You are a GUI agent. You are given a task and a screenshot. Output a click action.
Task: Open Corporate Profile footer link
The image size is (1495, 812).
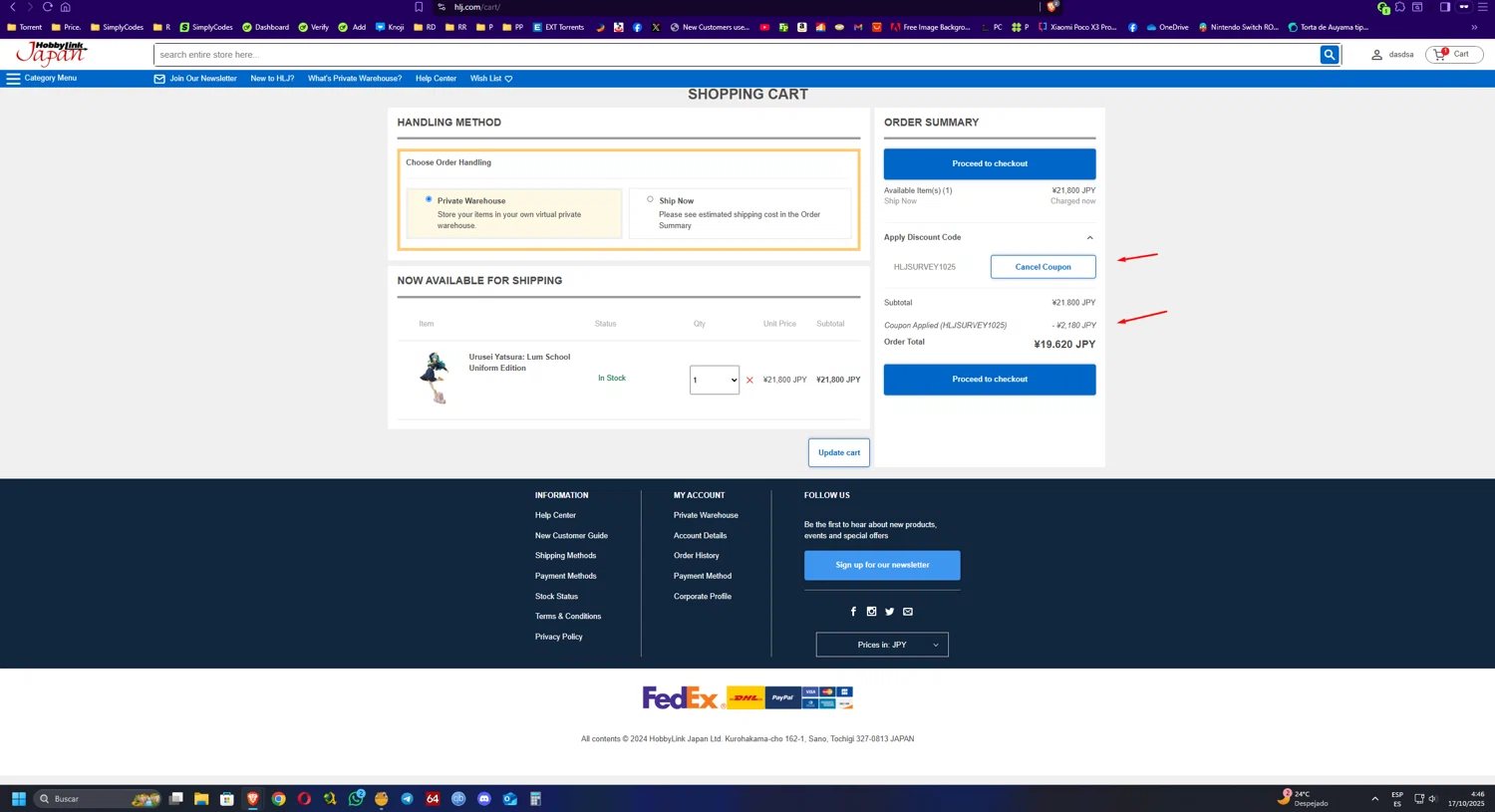pyautogui.click(x=703, y=597)
